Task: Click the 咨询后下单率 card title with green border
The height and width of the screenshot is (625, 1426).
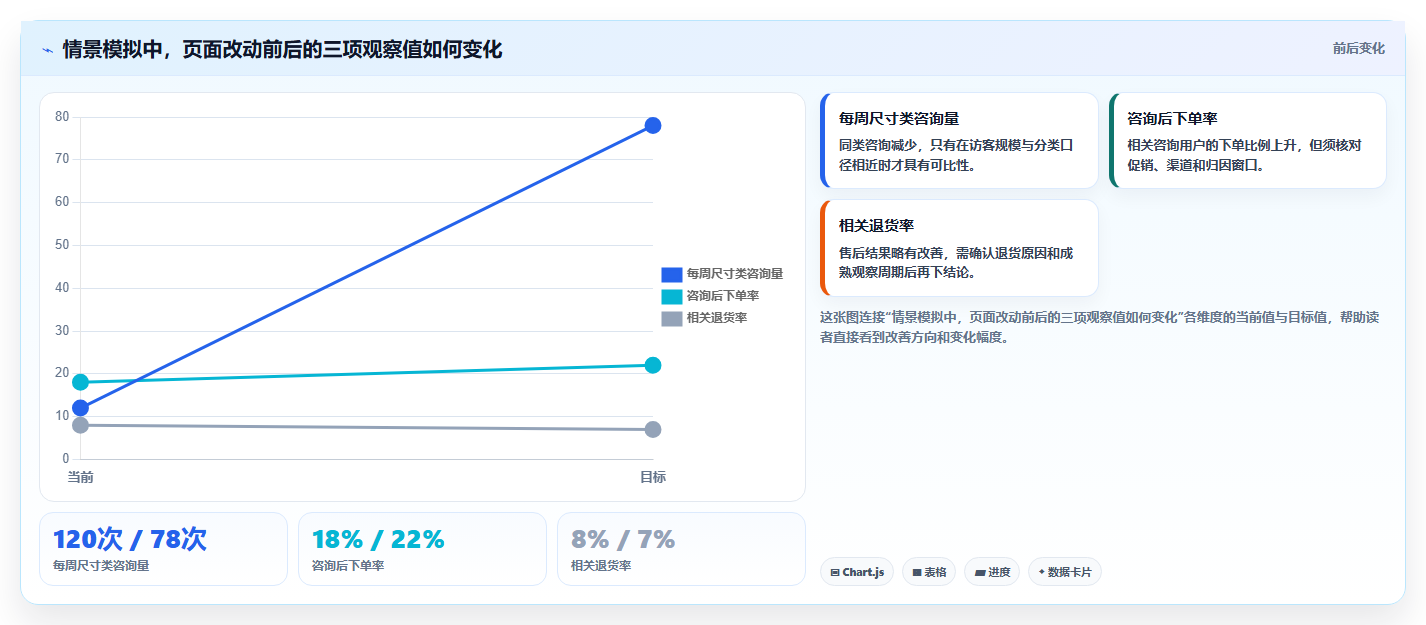Action: [x=1172, y=118]
